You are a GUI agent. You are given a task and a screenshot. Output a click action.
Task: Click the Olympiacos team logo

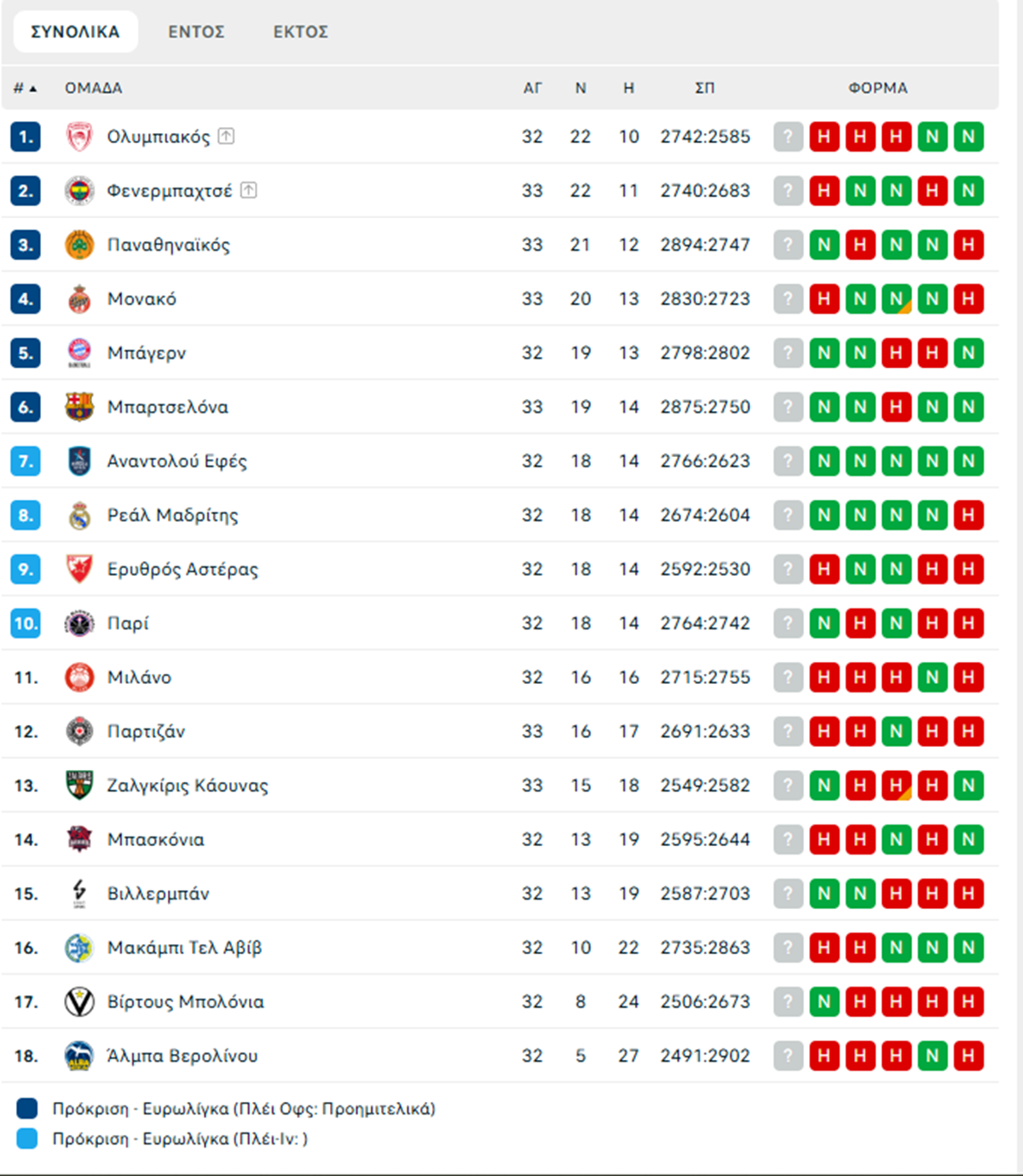79,136
